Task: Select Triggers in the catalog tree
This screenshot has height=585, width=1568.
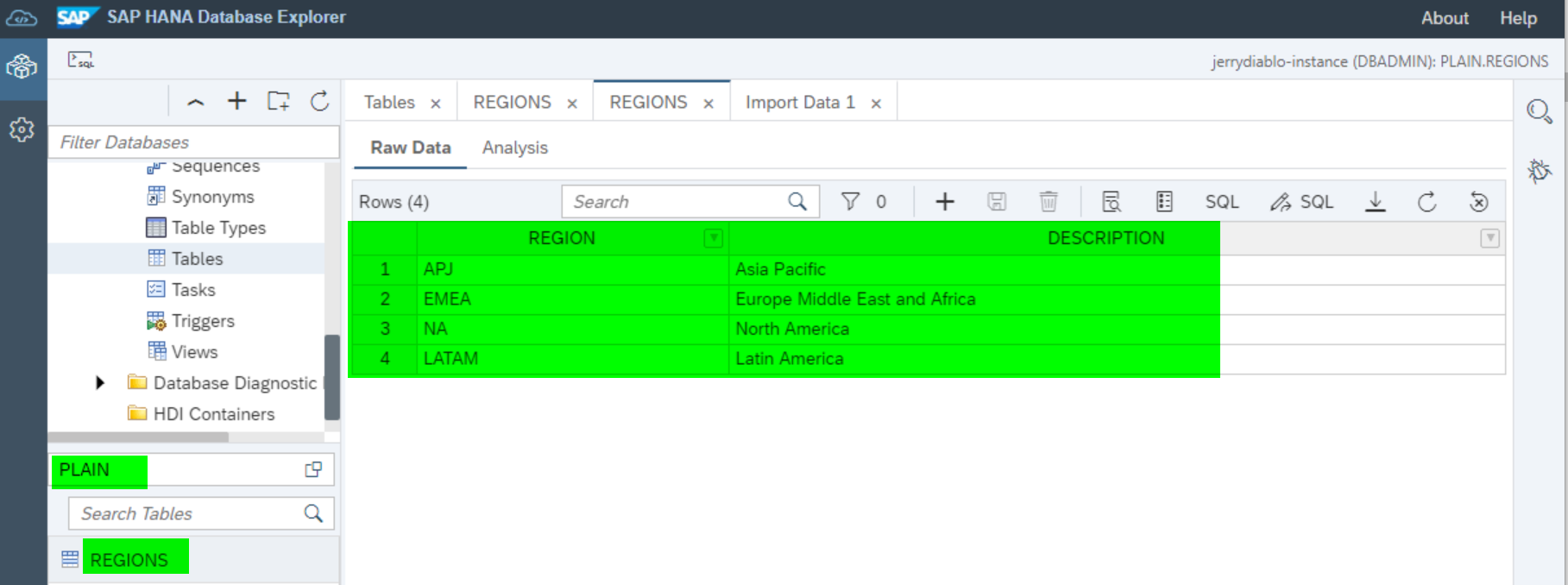Action: point(203,321)
